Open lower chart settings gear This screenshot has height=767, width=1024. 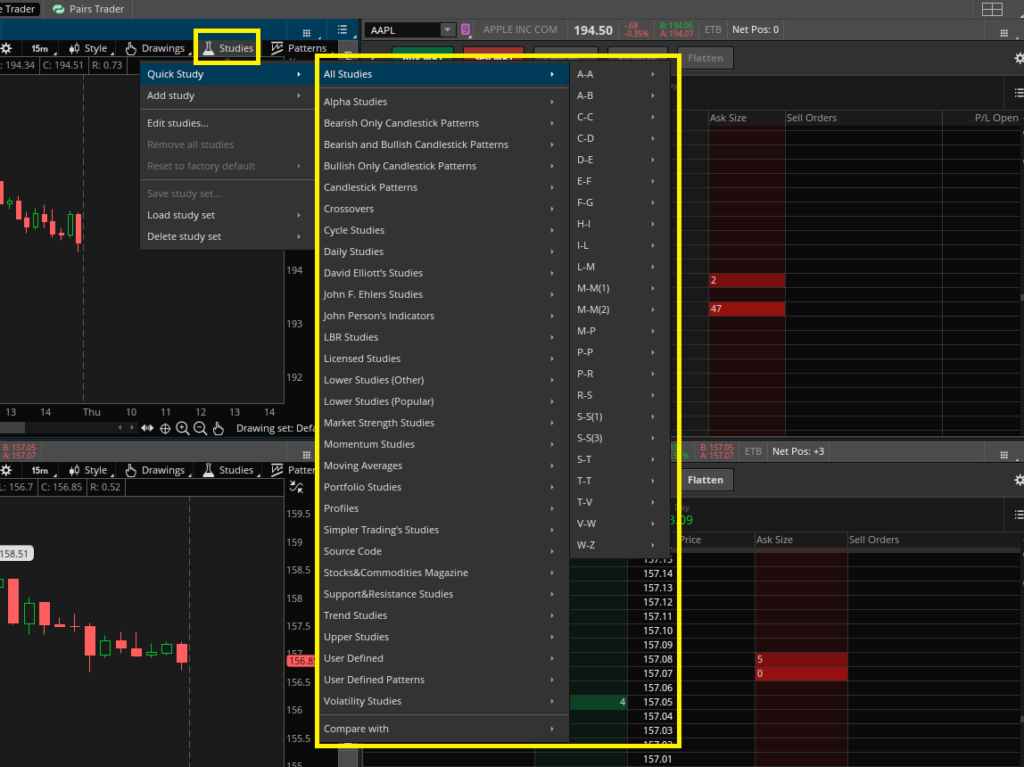tap(6, 470)
